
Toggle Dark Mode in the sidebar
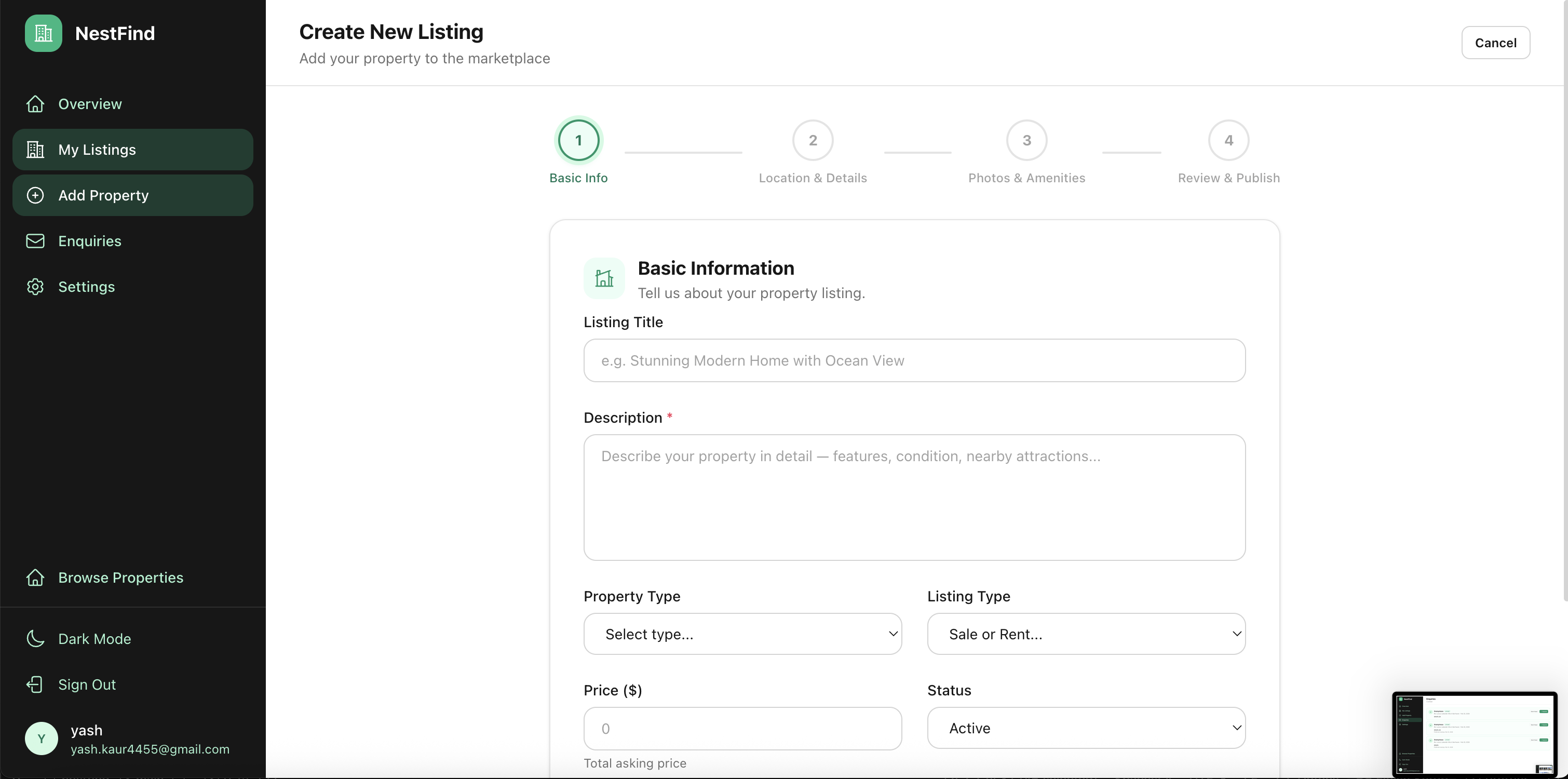(95, 638)
